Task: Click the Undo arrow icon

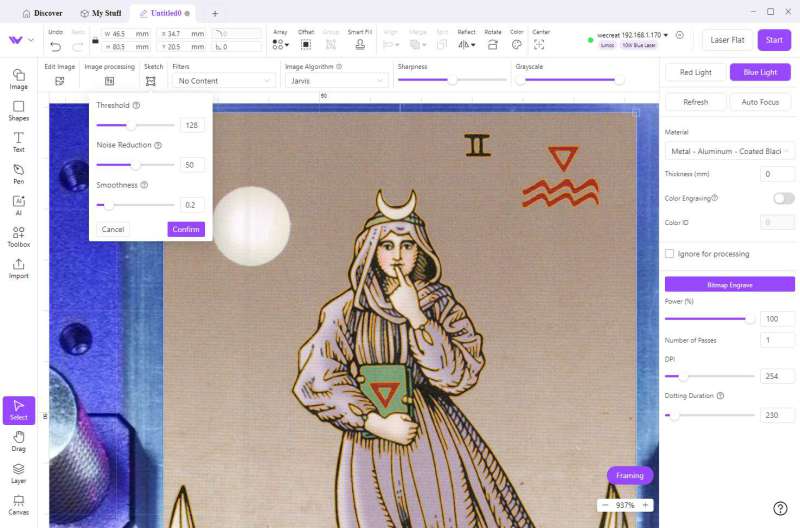Action: 56,46
